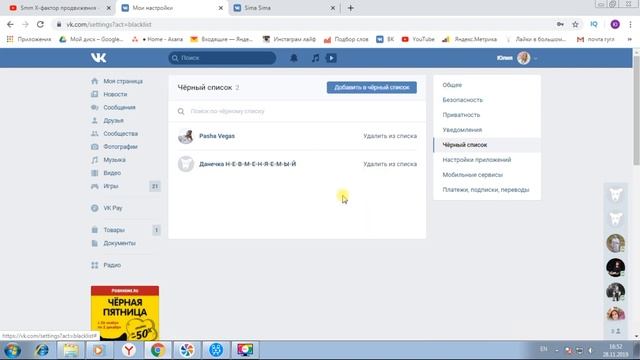This screenshot has height=360, width=640.
Task: Select Приватность settings tab
Action: [x=461, y=115]
